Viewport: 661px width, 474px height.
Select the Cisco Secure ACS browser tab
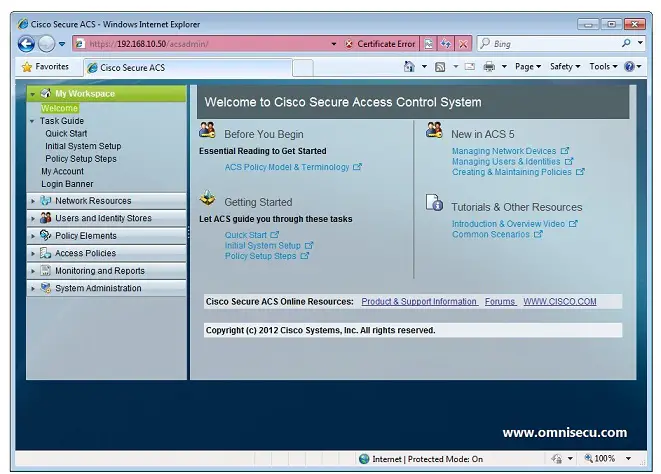188,67
